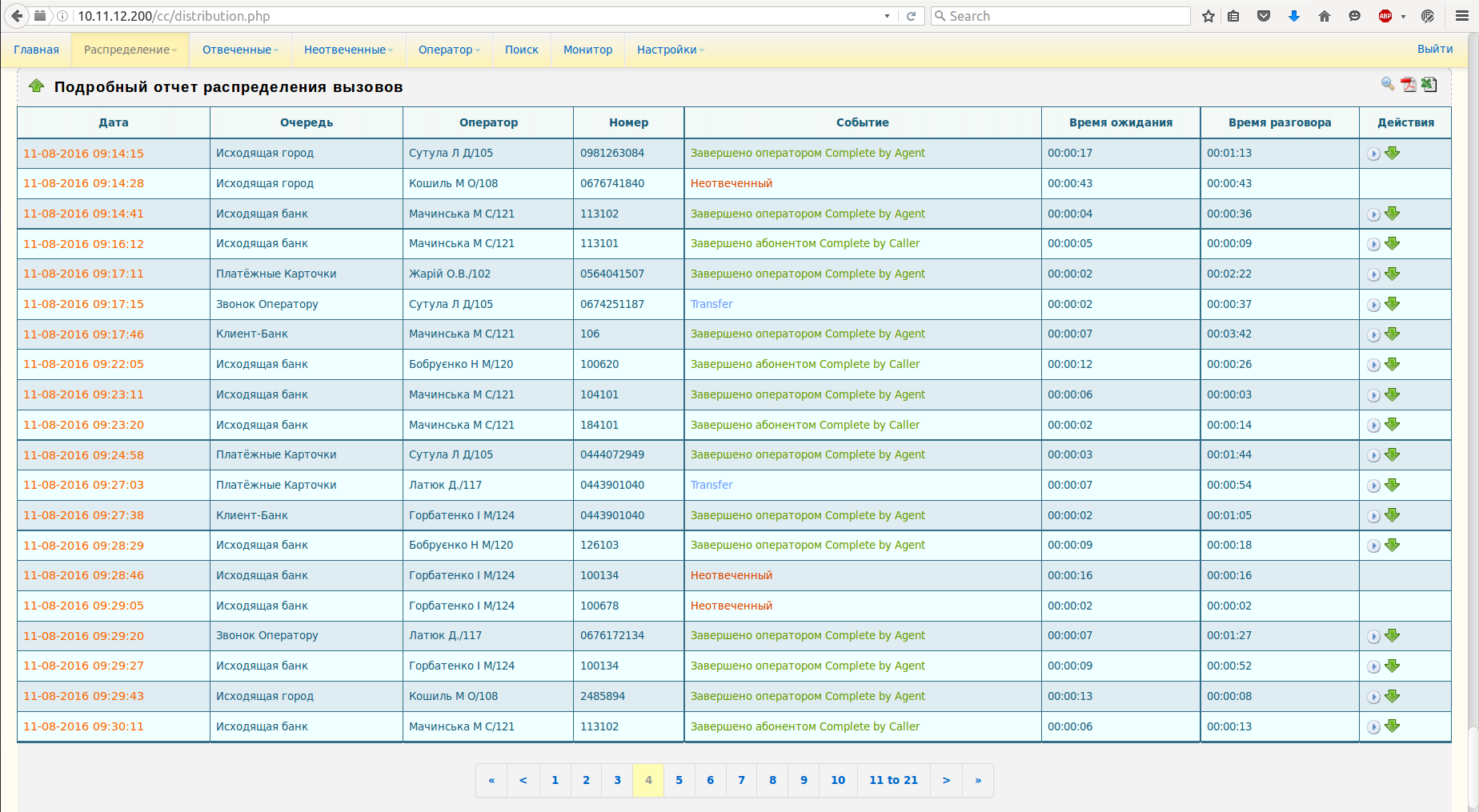1479x812 pixels.
Task: Sort by Дата column header
Action: click(114, 122)
